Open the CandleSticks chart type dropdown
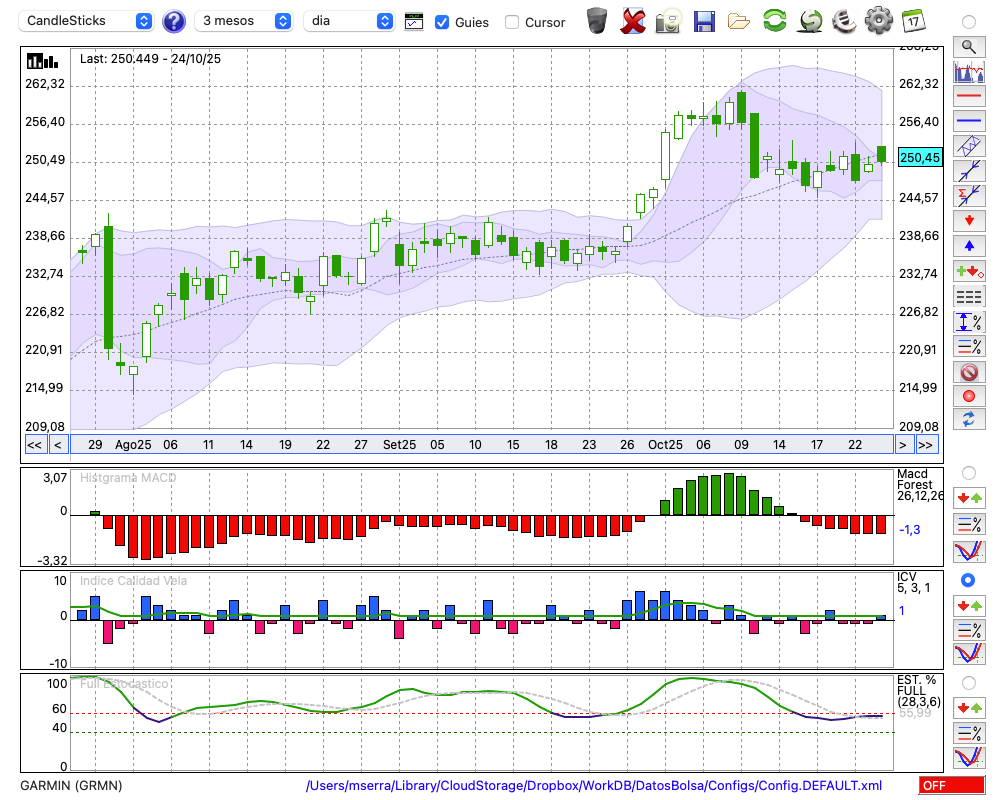The width and height of the screenshot is (1000, 800). tap(86, 21)
